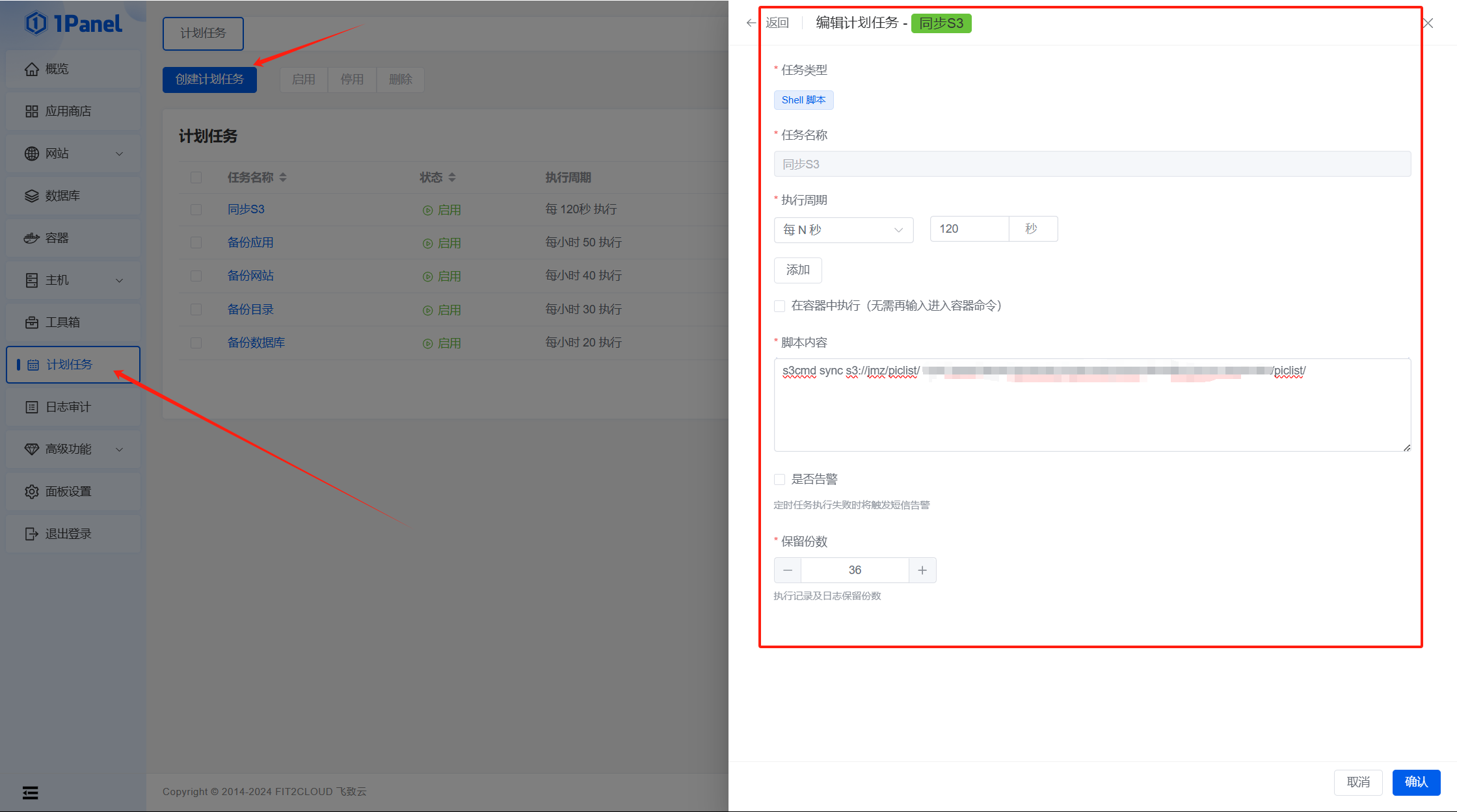Click the collapse-sidebar icon at bottom left
The width and height of the screenshot is (1457, 812).
(30, 792)
